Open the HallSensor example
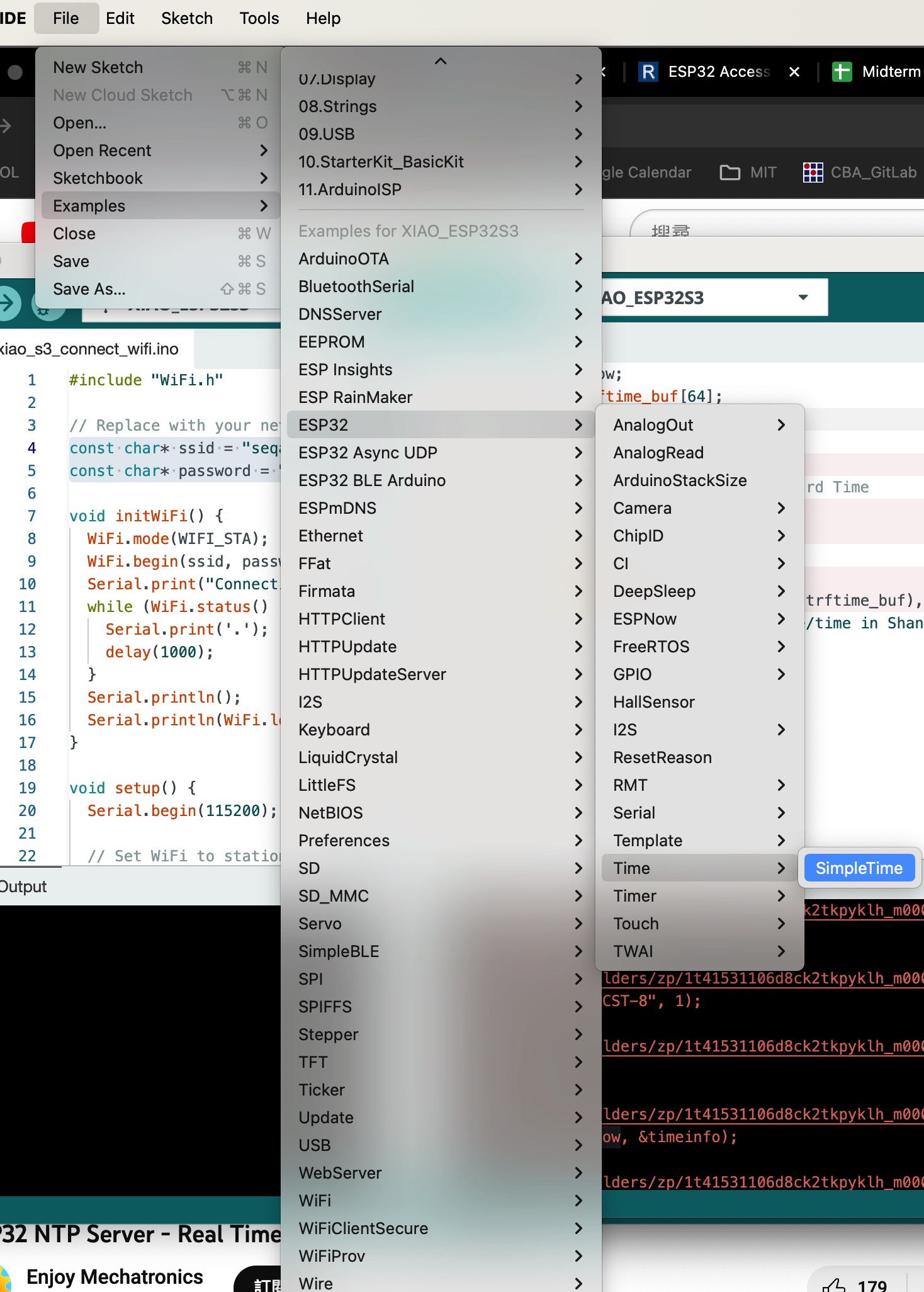The height and width of the screenshot is (1292, 924). click(x=654, y=702)
